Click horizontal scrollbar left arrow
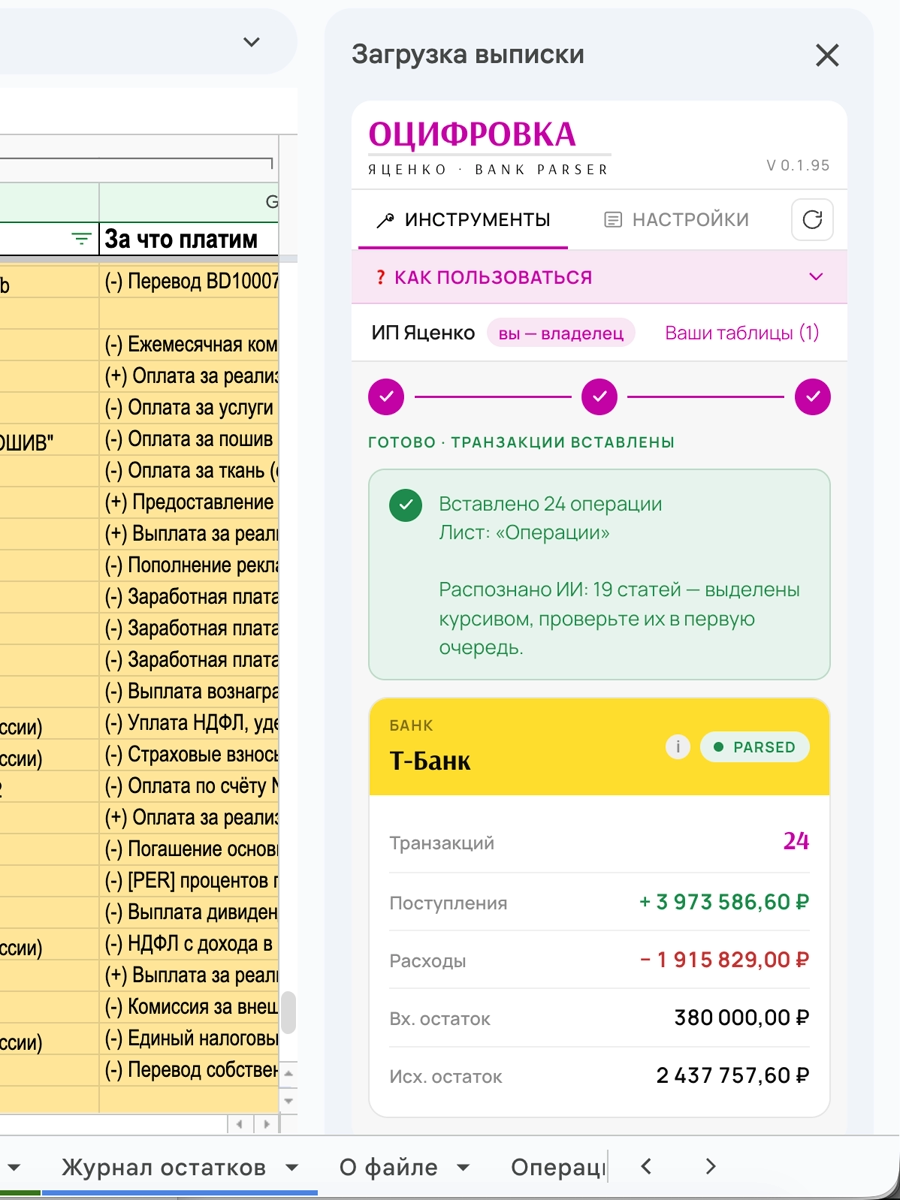Screen dimensions: 900x1200 (240, 1125)
